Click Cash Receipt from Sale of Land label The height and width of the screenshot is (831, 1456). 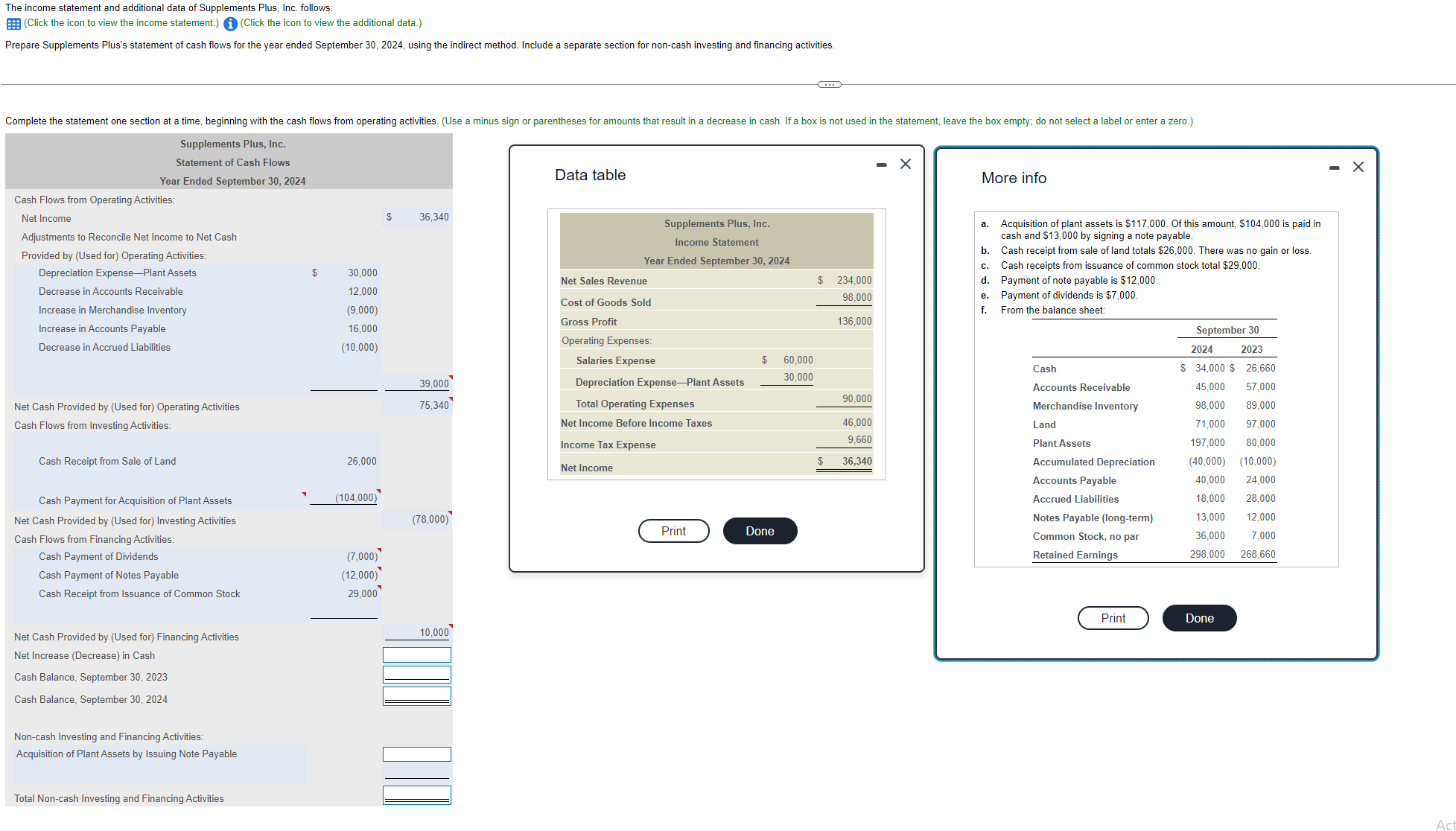click(x=107, y=462)
